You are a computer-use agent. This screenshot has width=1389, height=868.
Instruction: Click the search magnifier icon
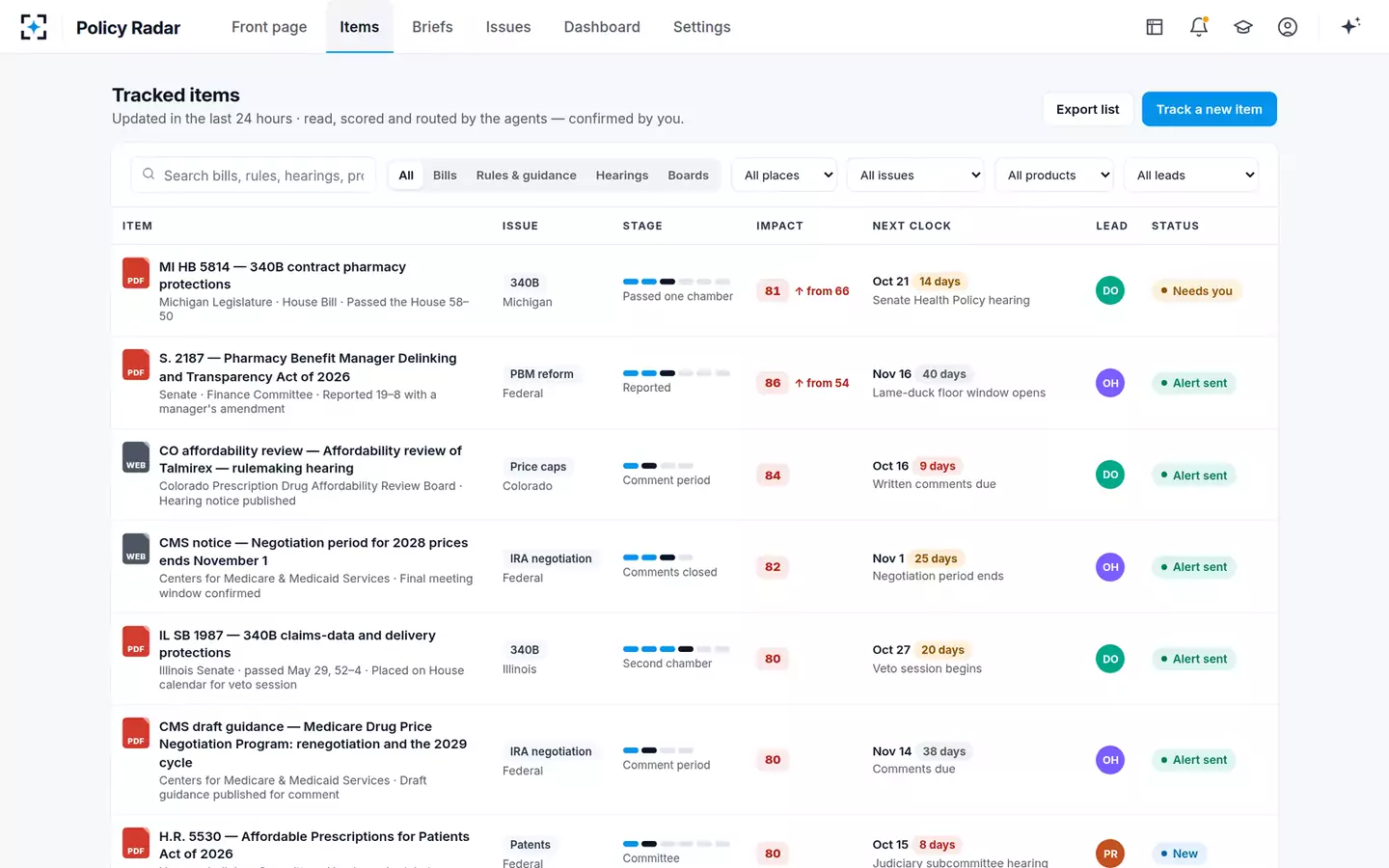coord(149,175)
